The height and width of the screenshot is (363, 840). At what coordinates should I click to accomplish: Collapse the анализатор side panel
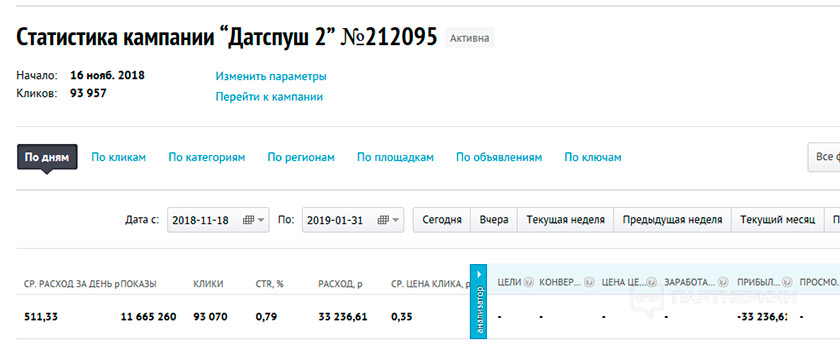point(478,301)
